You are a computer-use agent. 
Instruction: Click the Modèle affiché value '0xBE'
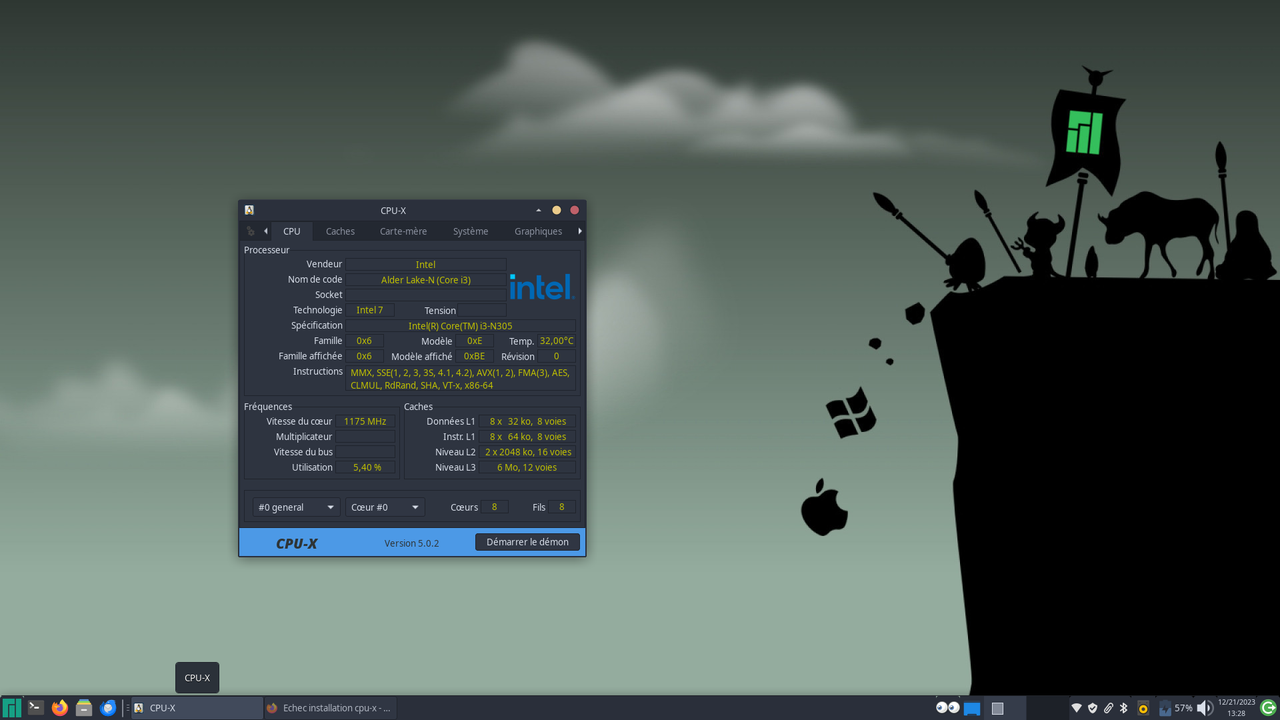(x=474, y=356)
